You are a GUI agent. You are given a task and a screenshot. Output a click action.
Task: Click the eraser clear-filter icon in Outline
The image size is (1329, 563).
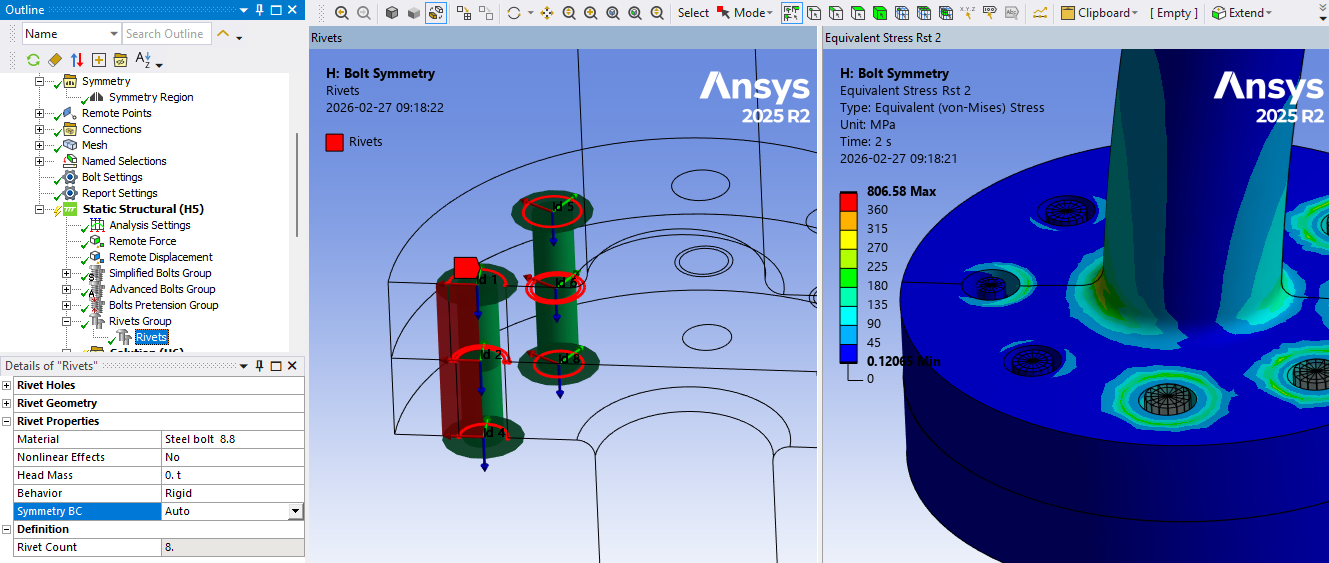pyautogui.click(x=55, y=60)
